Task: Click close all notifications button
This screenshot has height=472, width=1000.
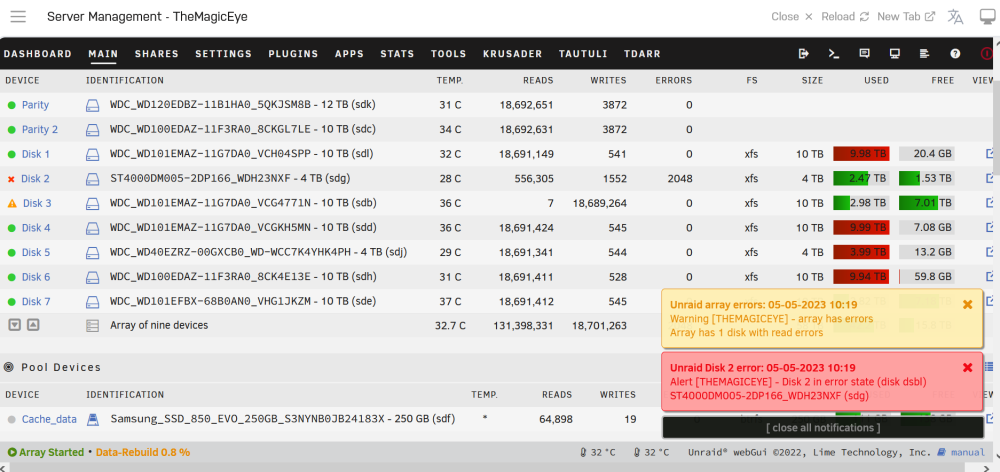Action: tap(823, 427)
